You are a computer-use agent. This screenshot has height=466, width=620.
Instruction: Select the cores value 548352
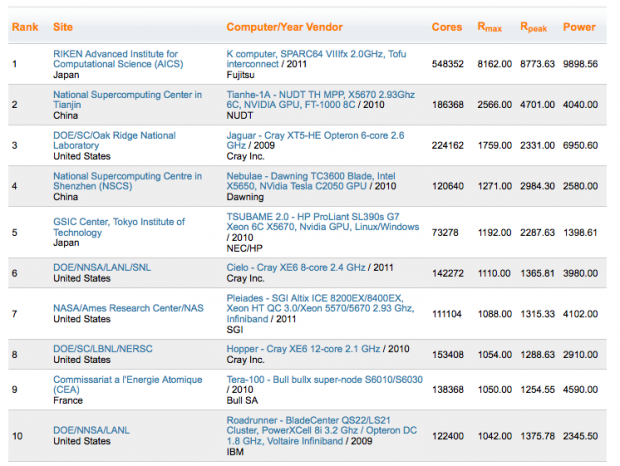pyautogui.click(x=448, y=64)
